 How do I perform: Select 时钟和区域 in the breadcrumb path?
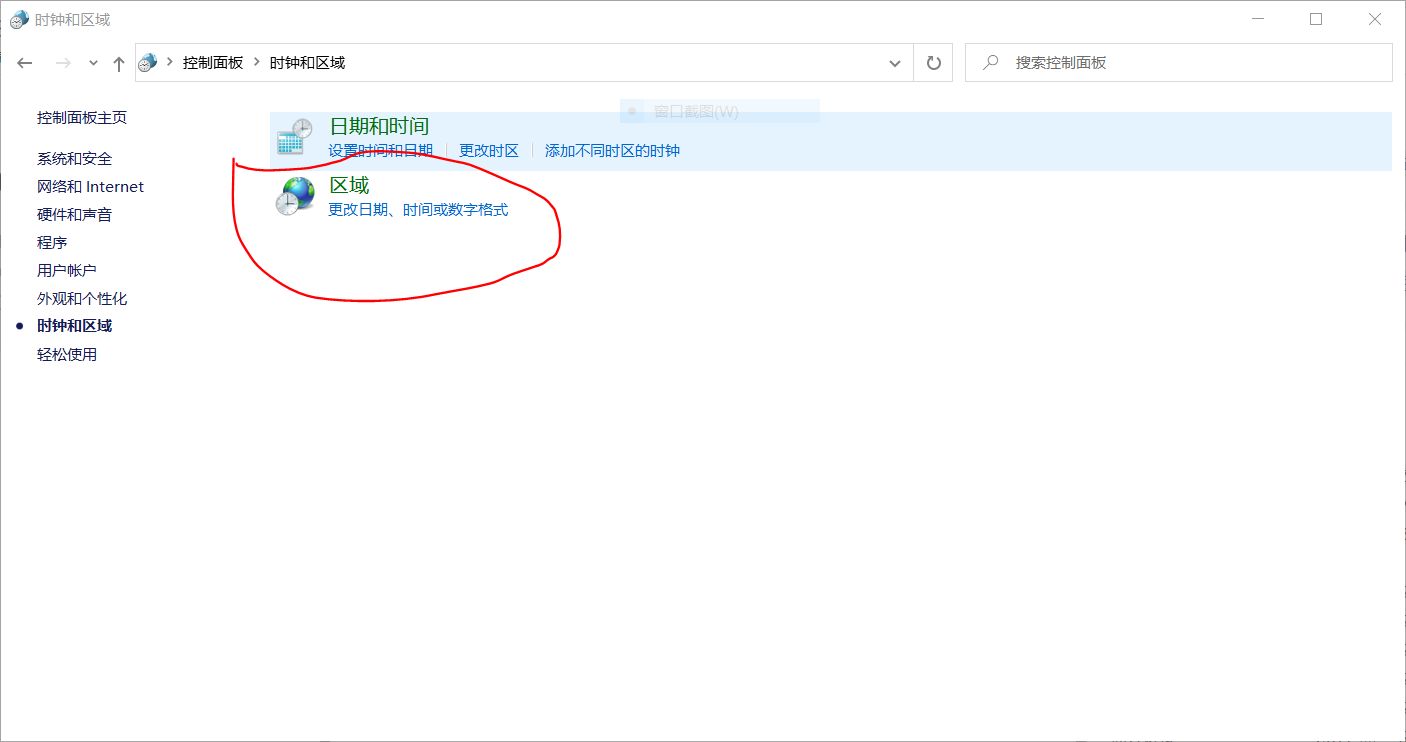(307, 62)
